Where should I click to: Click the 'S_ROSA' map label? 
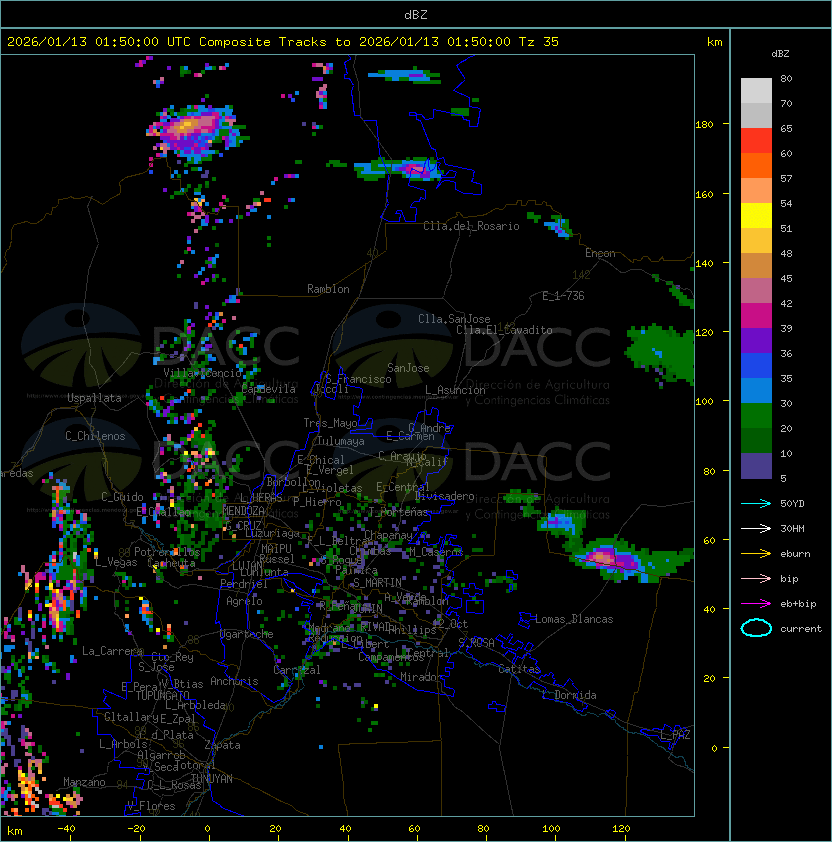(476, 643)
